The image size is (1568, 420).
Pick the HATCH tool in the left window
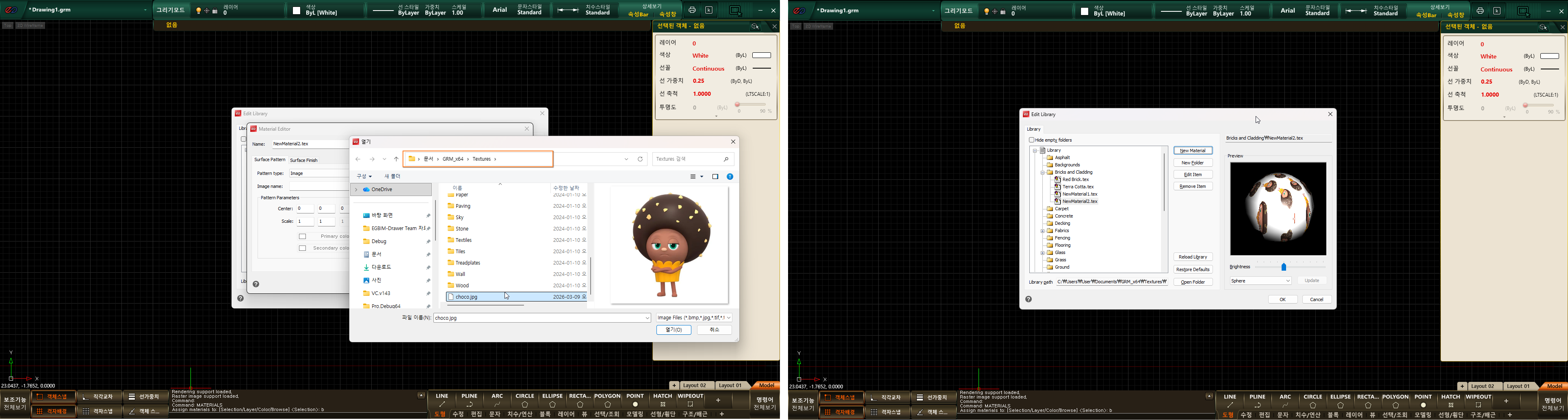(x=662, y=400)
